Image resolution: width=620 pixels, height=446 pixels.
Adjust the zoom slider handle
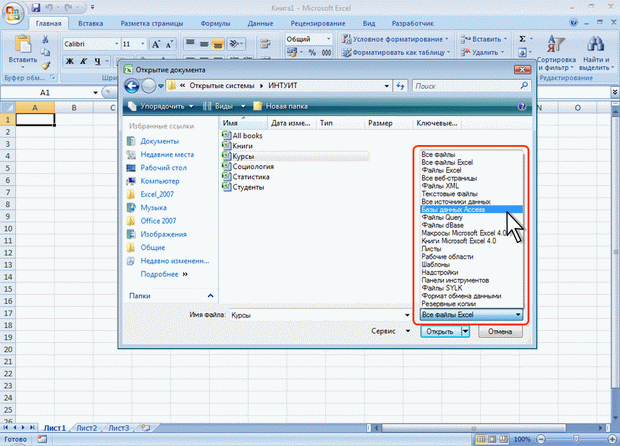(576, 439)
